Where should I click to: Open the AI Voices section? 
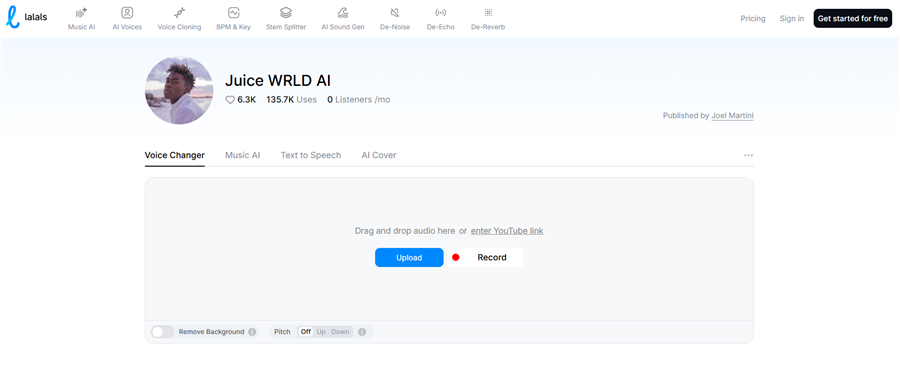[x=127, y=19]
